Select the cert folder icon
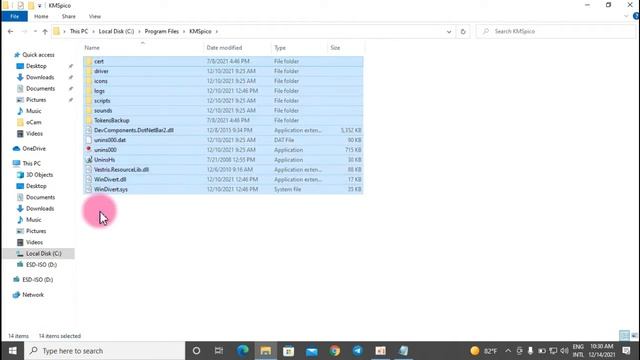 pos(89,61)
